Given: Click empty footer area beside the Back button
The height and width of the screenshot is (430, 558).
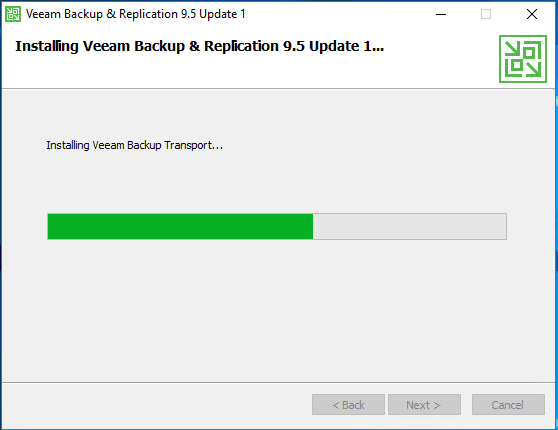Looking at the screenshot, I should pos(157,404).
